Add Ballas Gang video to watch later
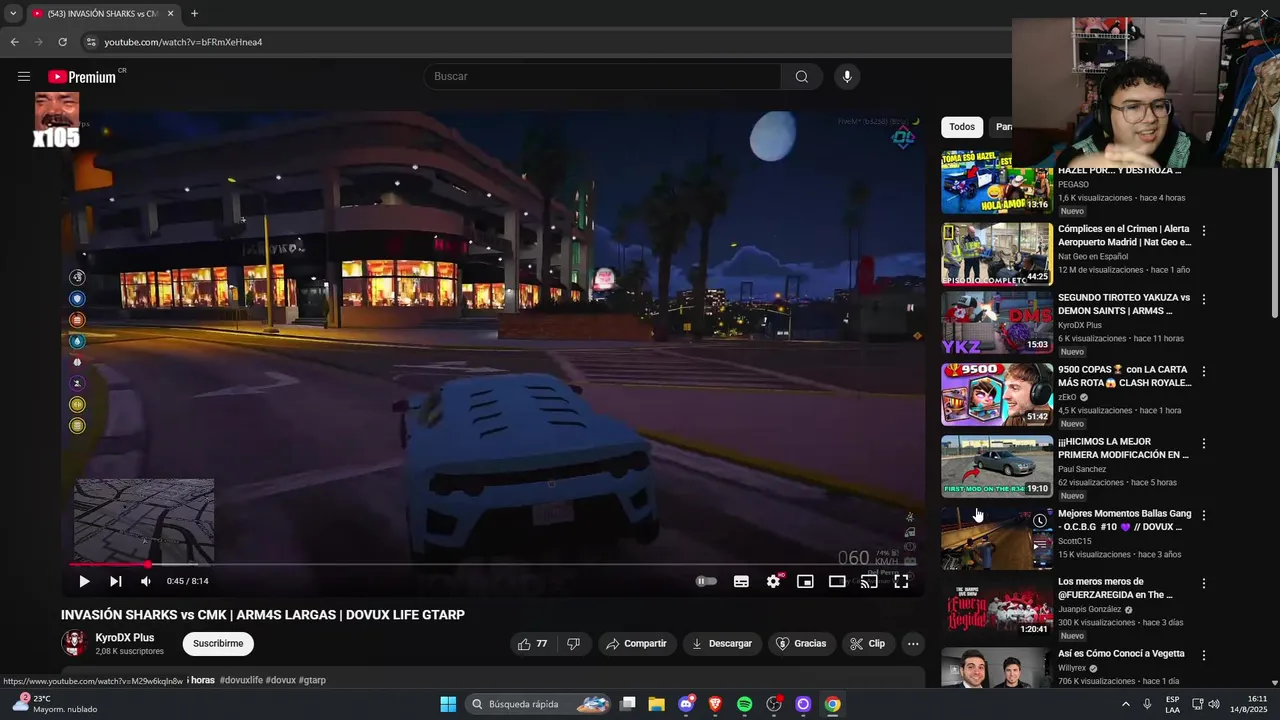Screen dimensions: 1280x720 pos(1040,521)
